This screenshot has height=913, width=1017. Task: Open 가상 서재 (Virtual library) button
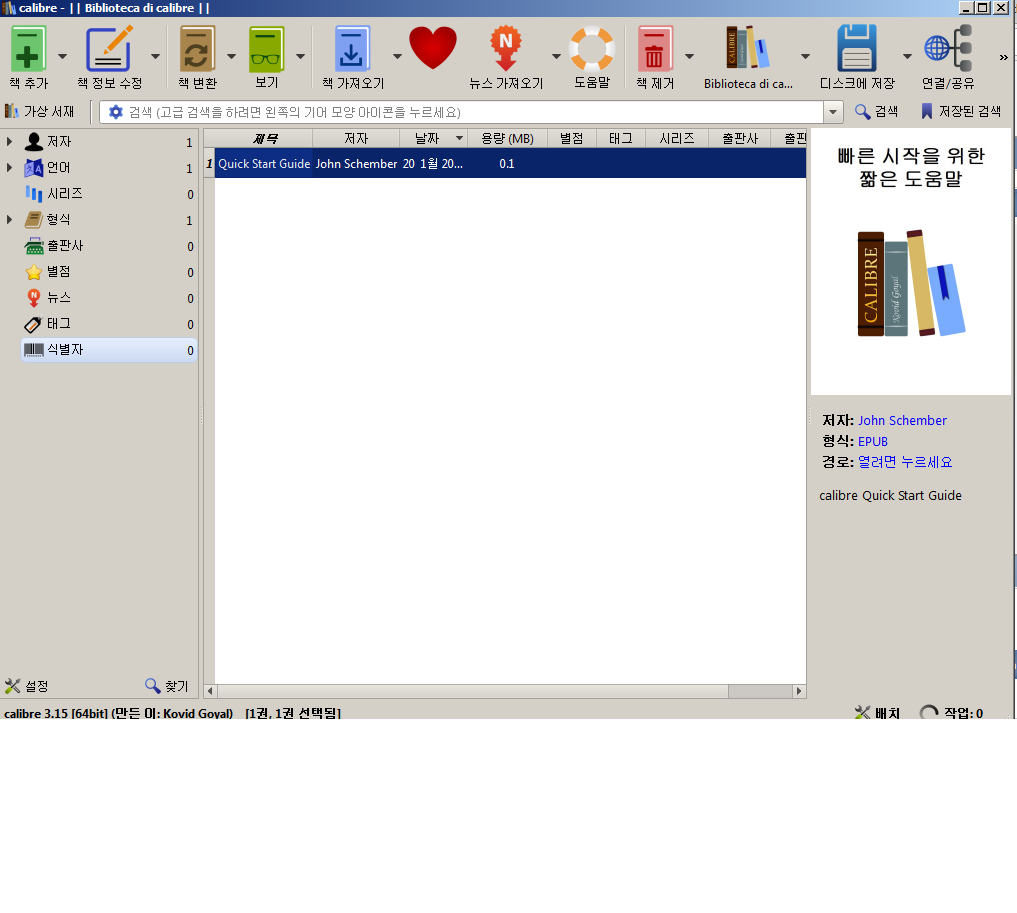(40, 112)
